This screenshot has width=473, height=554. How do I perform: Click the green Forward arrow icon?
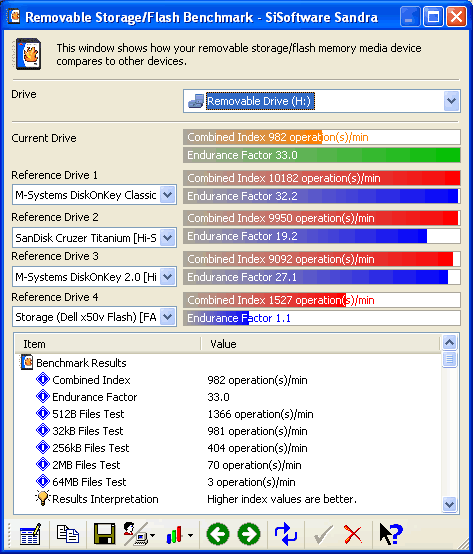(x=249, y=534)
